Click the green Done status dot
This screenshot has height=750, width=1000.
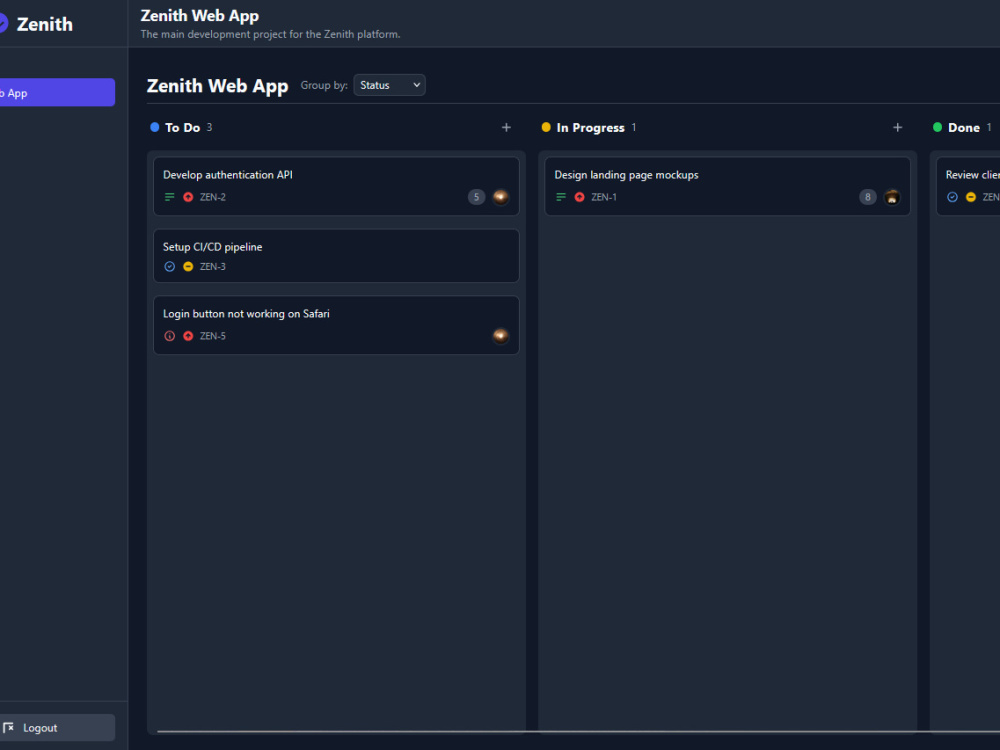[x=938, y=127]
